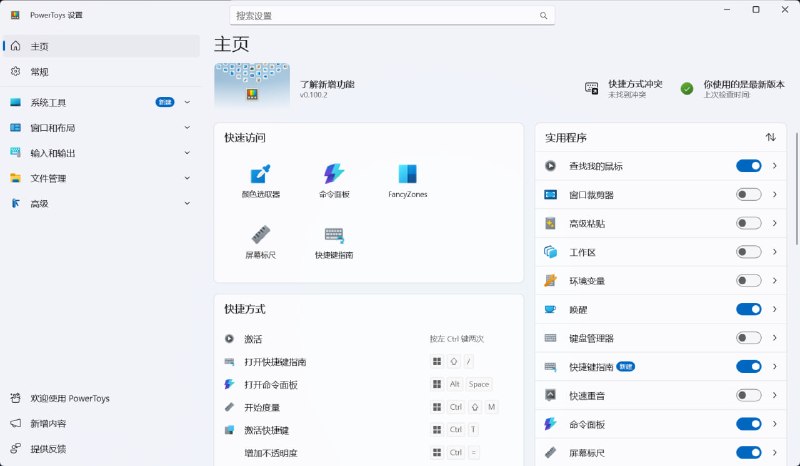The image size is (800, 466).
Task: Turn on the 环境变量 toggle
Action: pyautogui.click(x=748, y=280)
